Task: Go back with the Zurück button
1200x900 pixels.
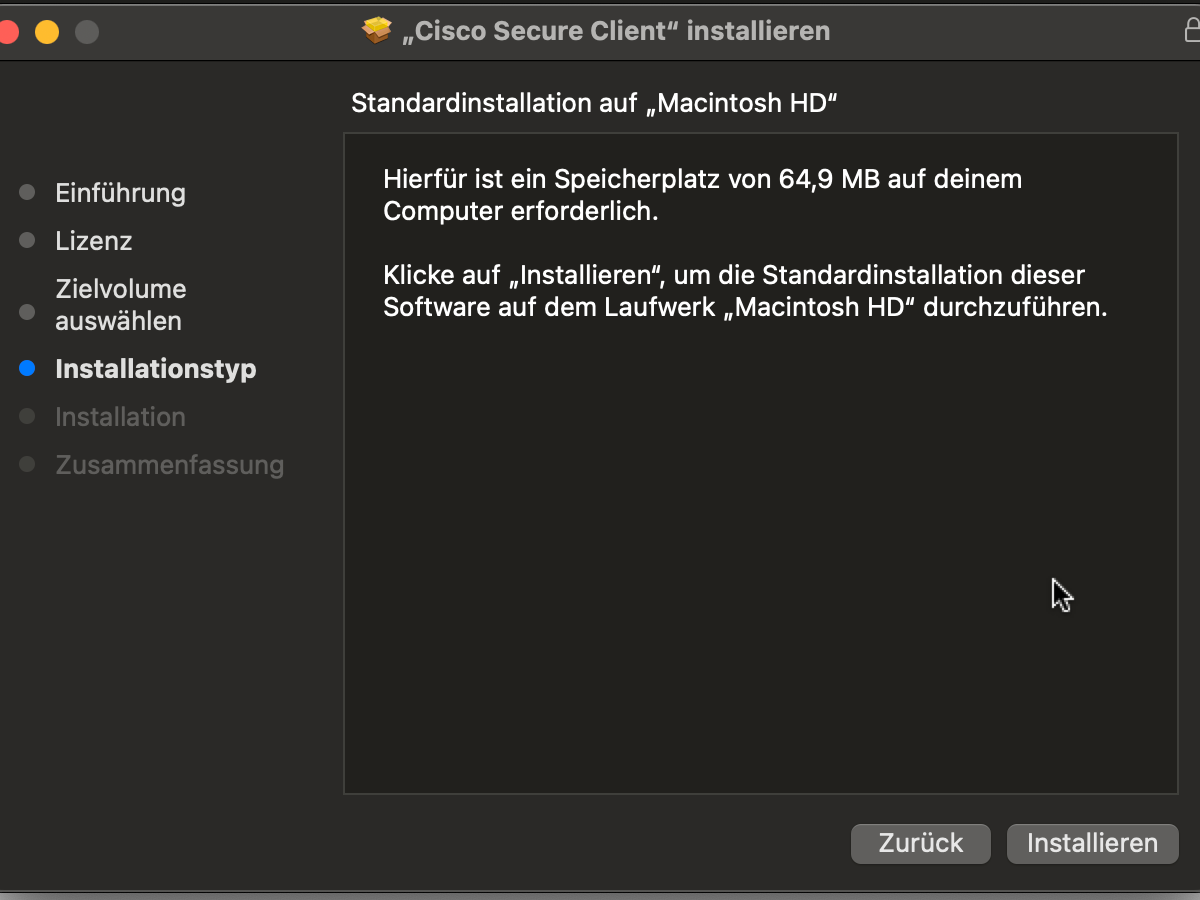Action: coord(920,843)
